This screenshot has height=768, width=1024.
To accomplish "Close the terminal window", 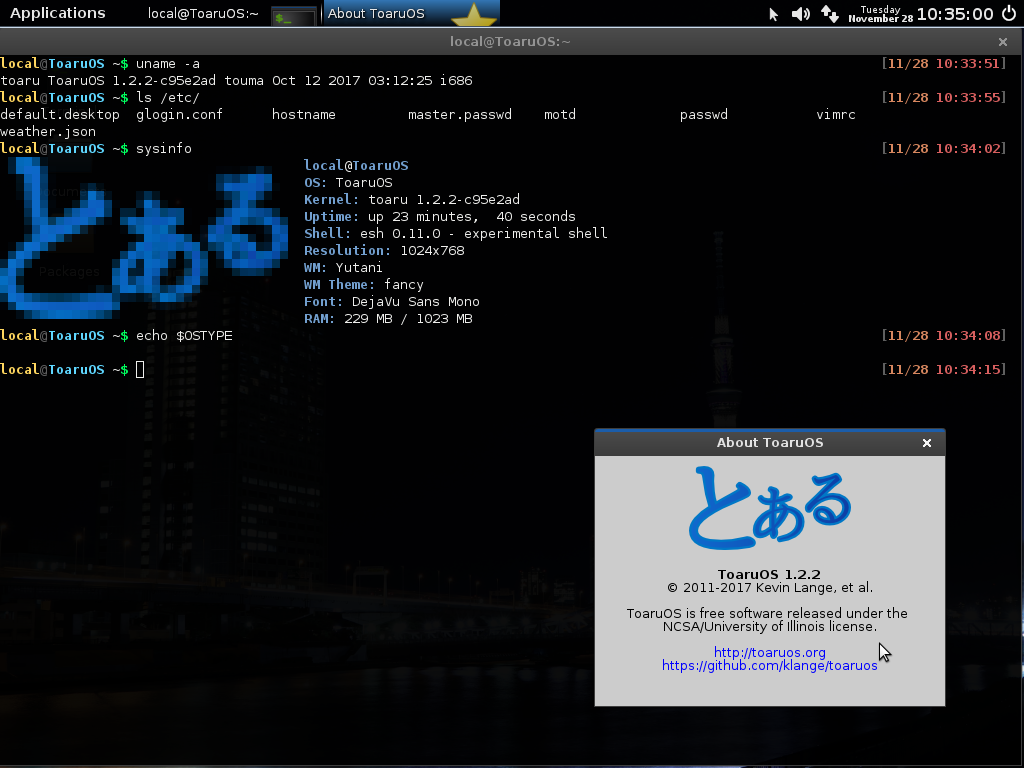I will (1003, 42).
